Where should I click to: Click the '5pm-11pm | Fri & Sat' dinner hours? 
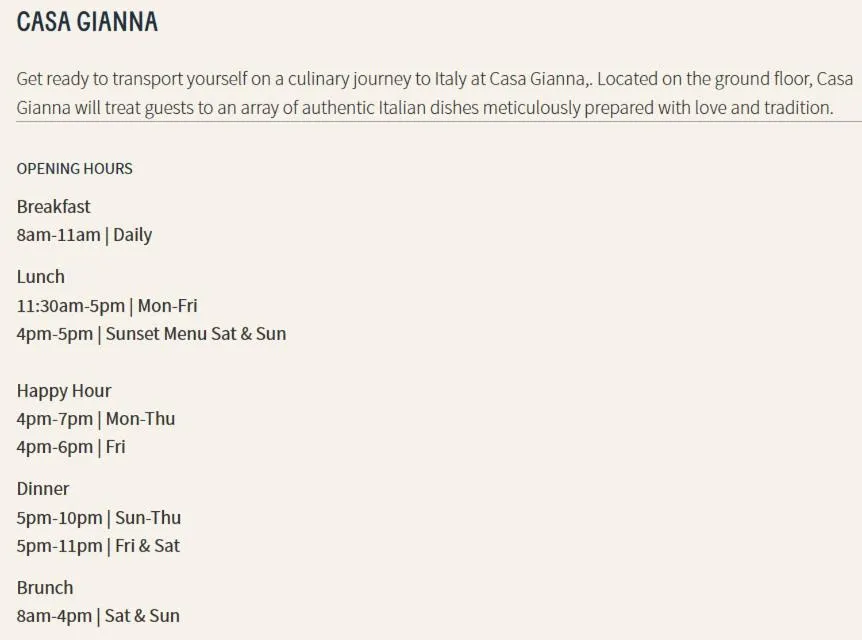[x=98, y=545]
